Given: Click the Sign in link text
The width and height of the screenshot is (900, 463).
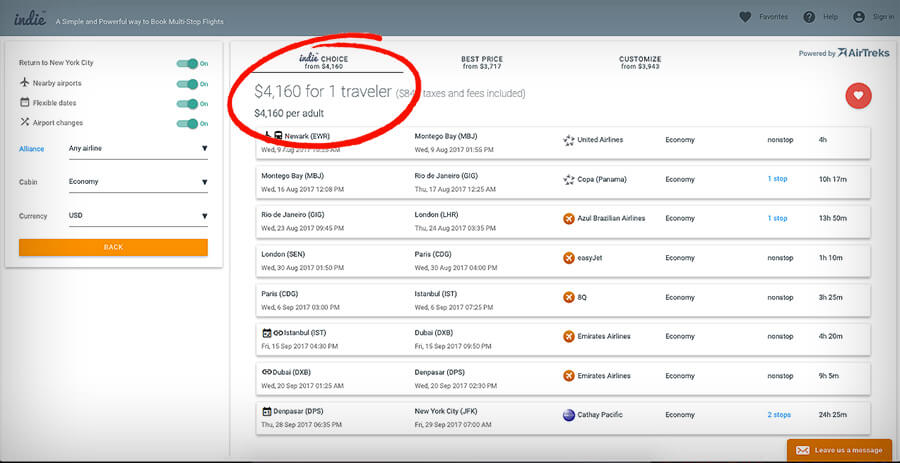Looking at the screenshot, I should (883, 17).
